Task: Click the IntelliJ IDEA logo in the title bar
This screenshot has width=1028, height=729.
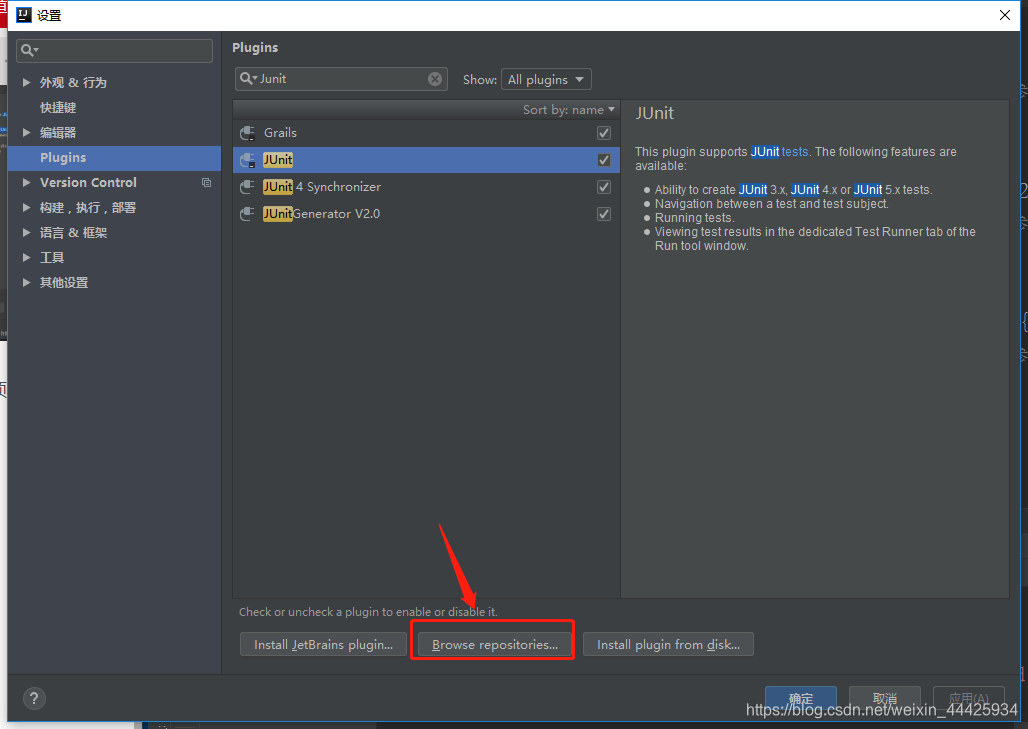Action: tap(24, 14)
